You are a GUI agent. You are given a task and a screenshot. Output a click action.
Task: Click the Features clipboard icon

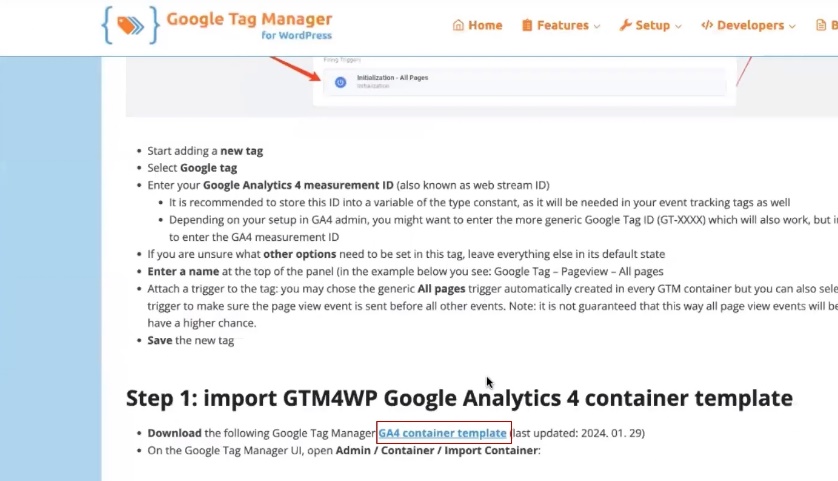click(x=526, y=25)
